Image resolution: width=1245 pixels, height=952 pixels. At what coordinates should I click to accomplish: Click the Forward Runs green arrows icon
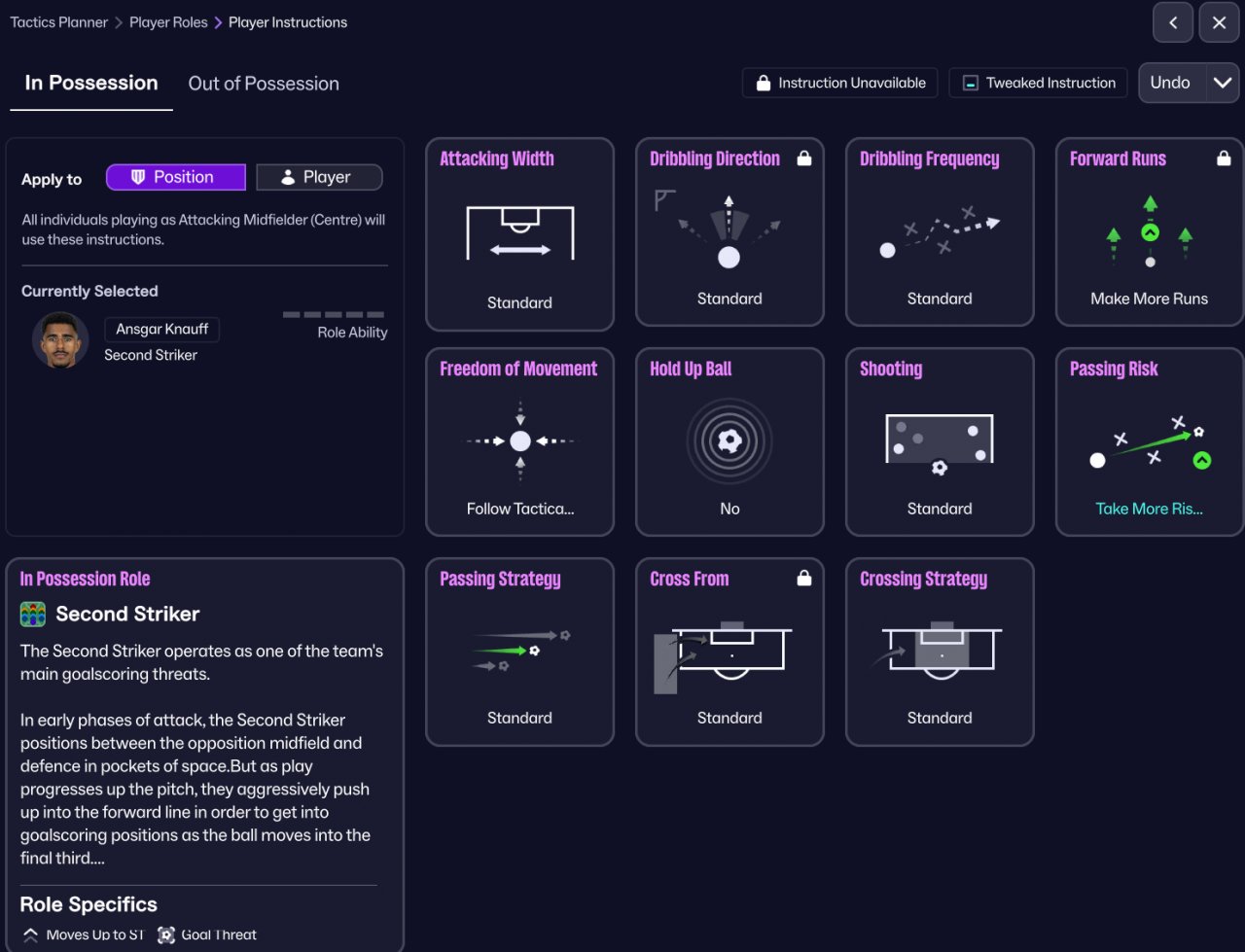click(x=1150, y=231)
